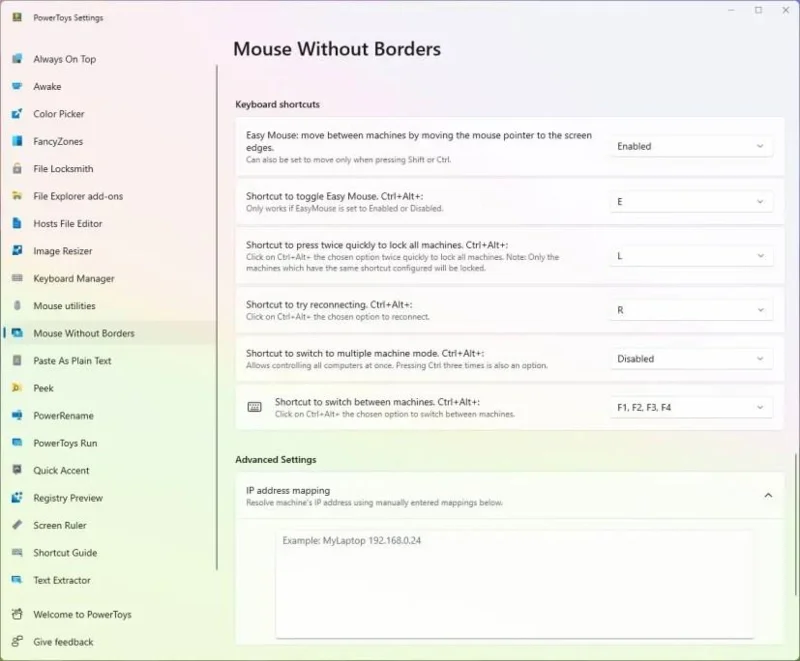Click the File Explorer add-ons icon
Screen dimensions: 800x661
click(17, 196)
